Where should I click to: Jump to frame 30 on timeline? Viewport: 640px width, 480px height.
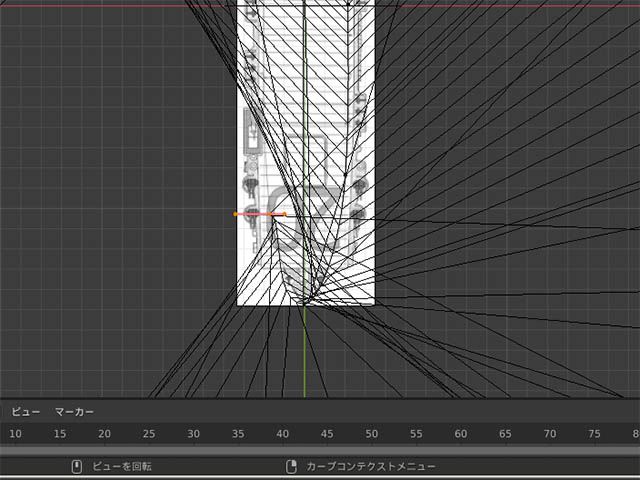coord(193,434)
